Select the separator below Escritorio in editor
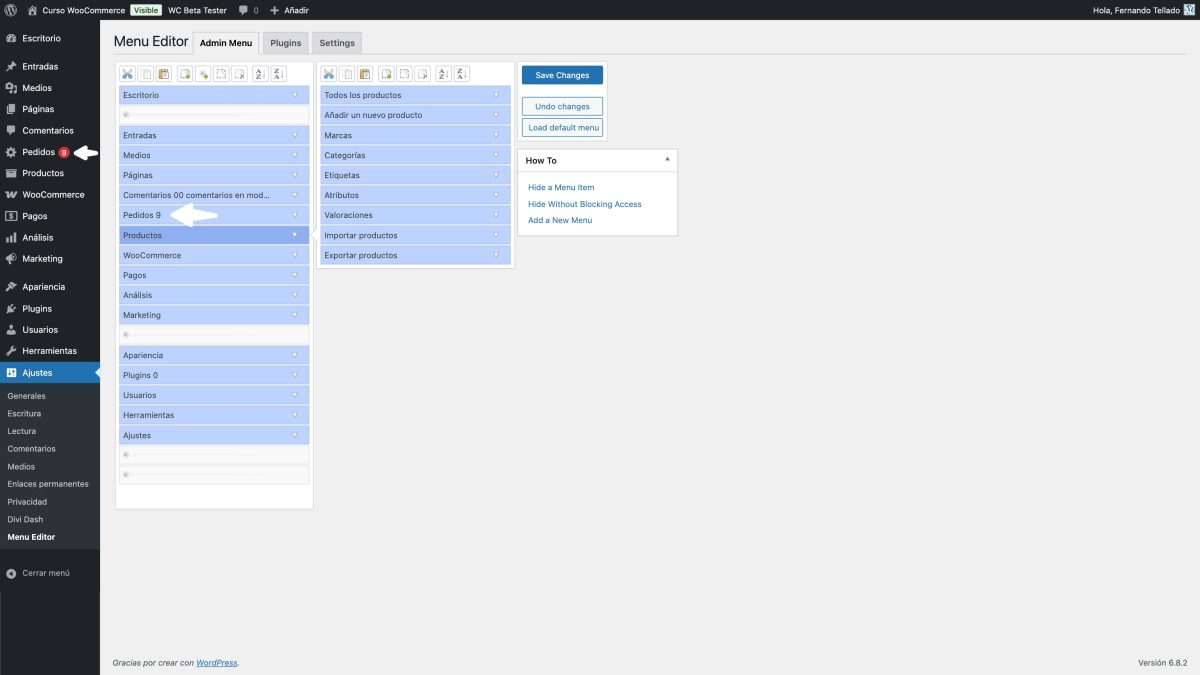 click(x=214, y=115)
